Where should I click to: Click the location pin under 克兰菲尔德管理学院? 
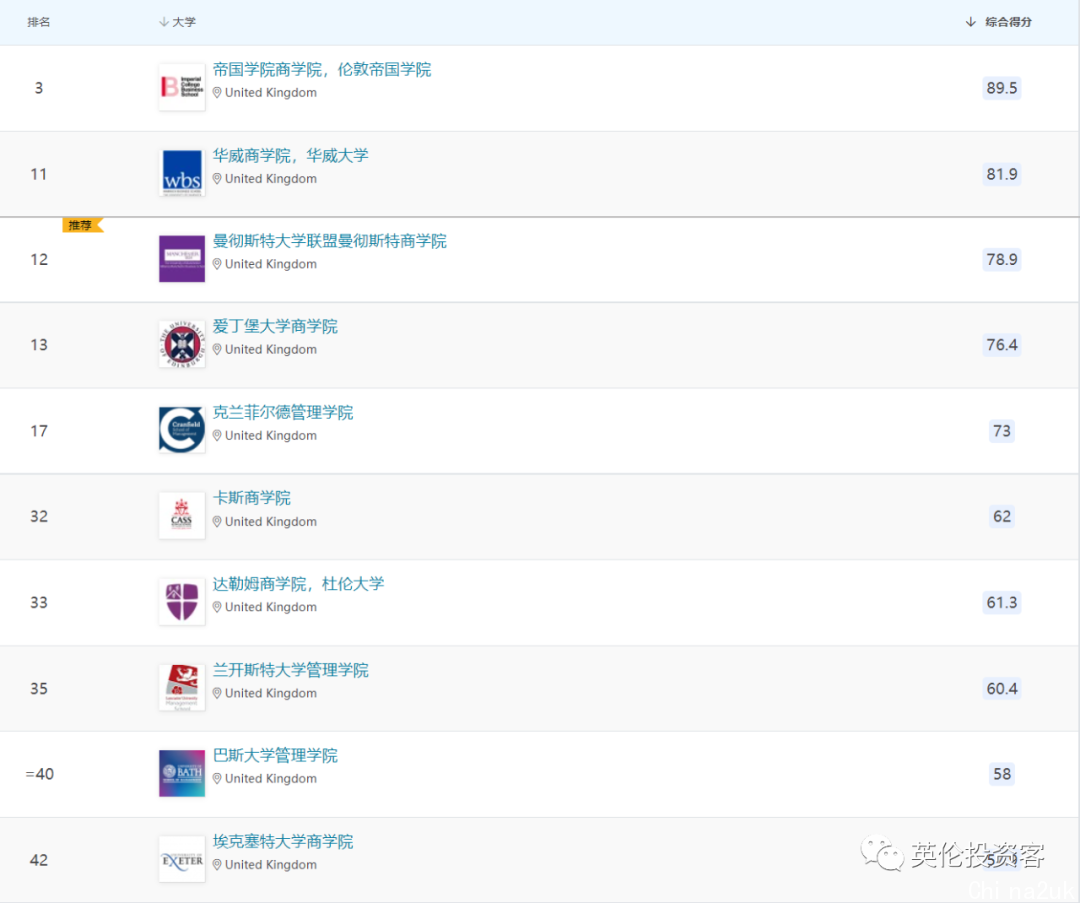point(217,435)
